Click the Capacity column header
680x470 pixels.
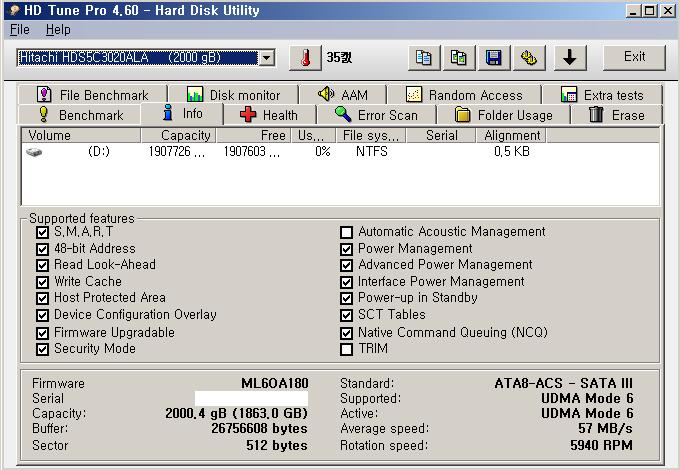[x=178, y=135]
